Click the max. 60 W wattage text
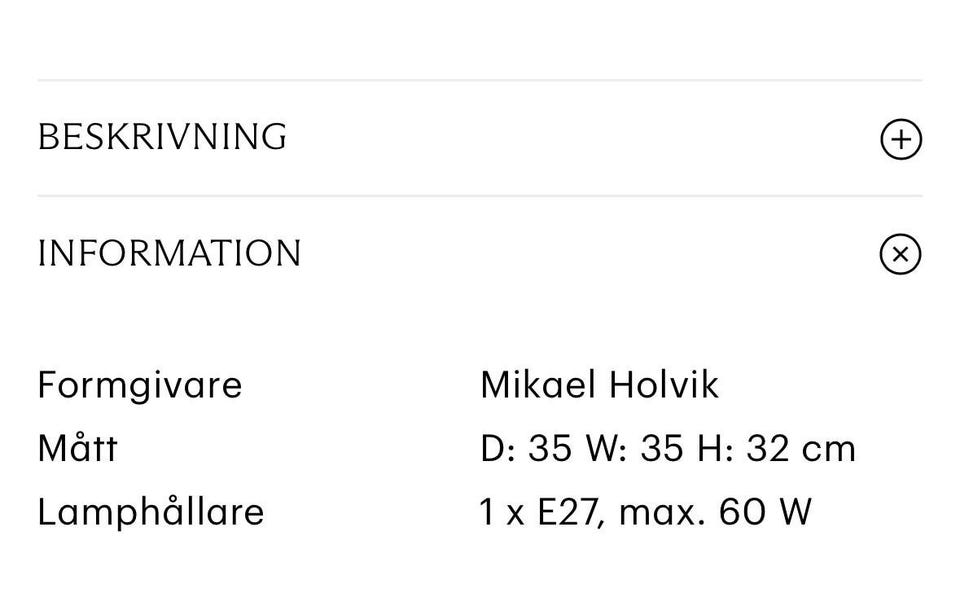960x593 pixels. coord(715,512)
